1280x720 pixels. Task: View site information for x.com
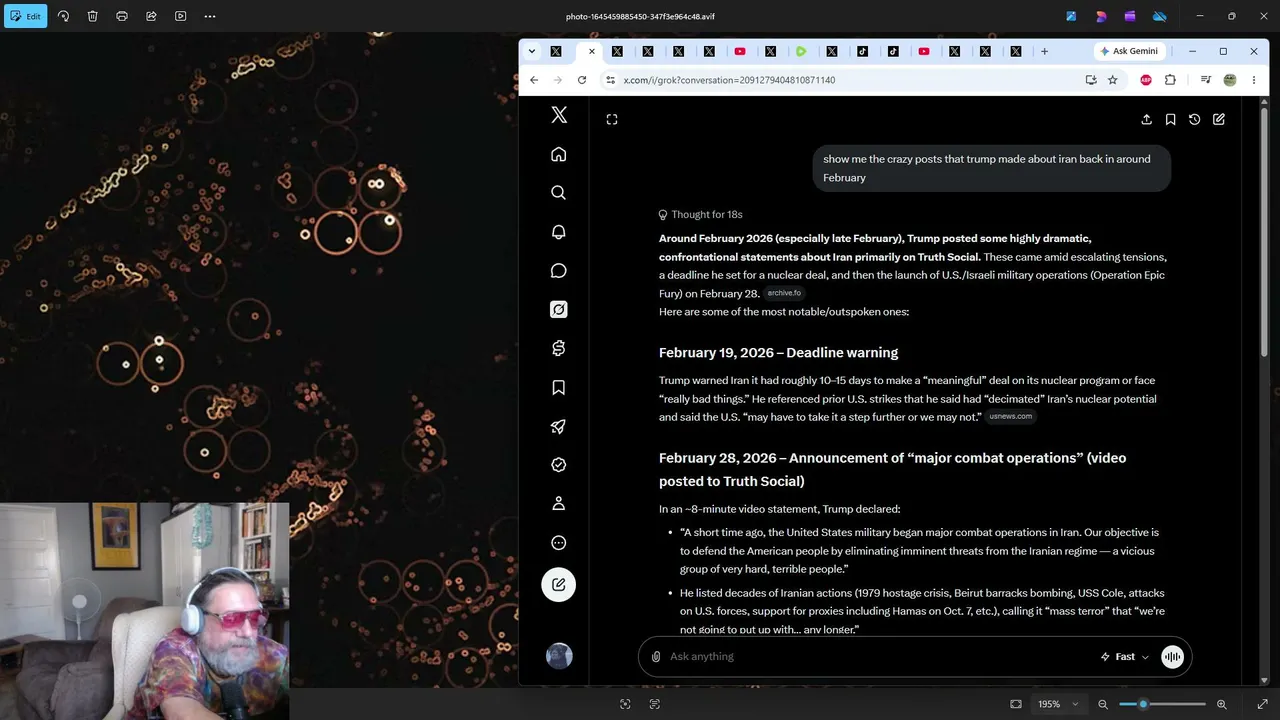(x=611, y=80)
